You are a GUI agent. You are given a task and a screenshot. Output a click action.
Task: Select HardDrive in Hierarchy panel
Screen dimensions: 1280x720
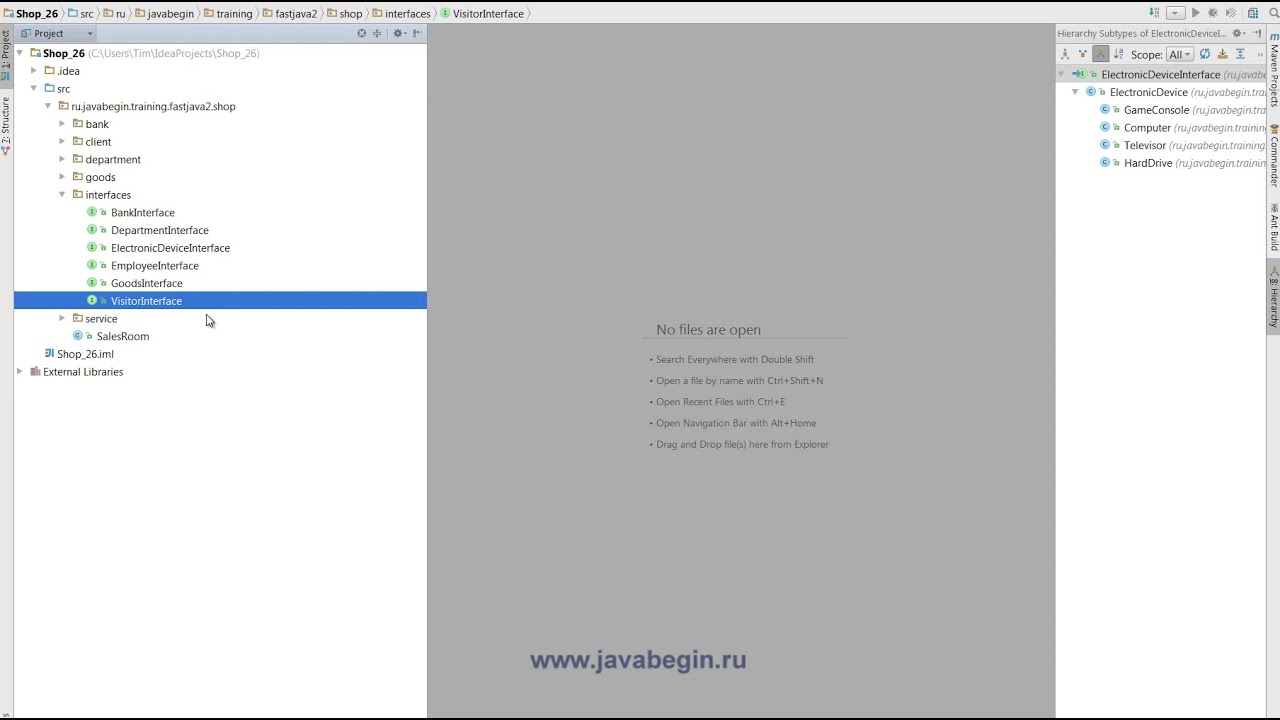(x=1147, y=163)
